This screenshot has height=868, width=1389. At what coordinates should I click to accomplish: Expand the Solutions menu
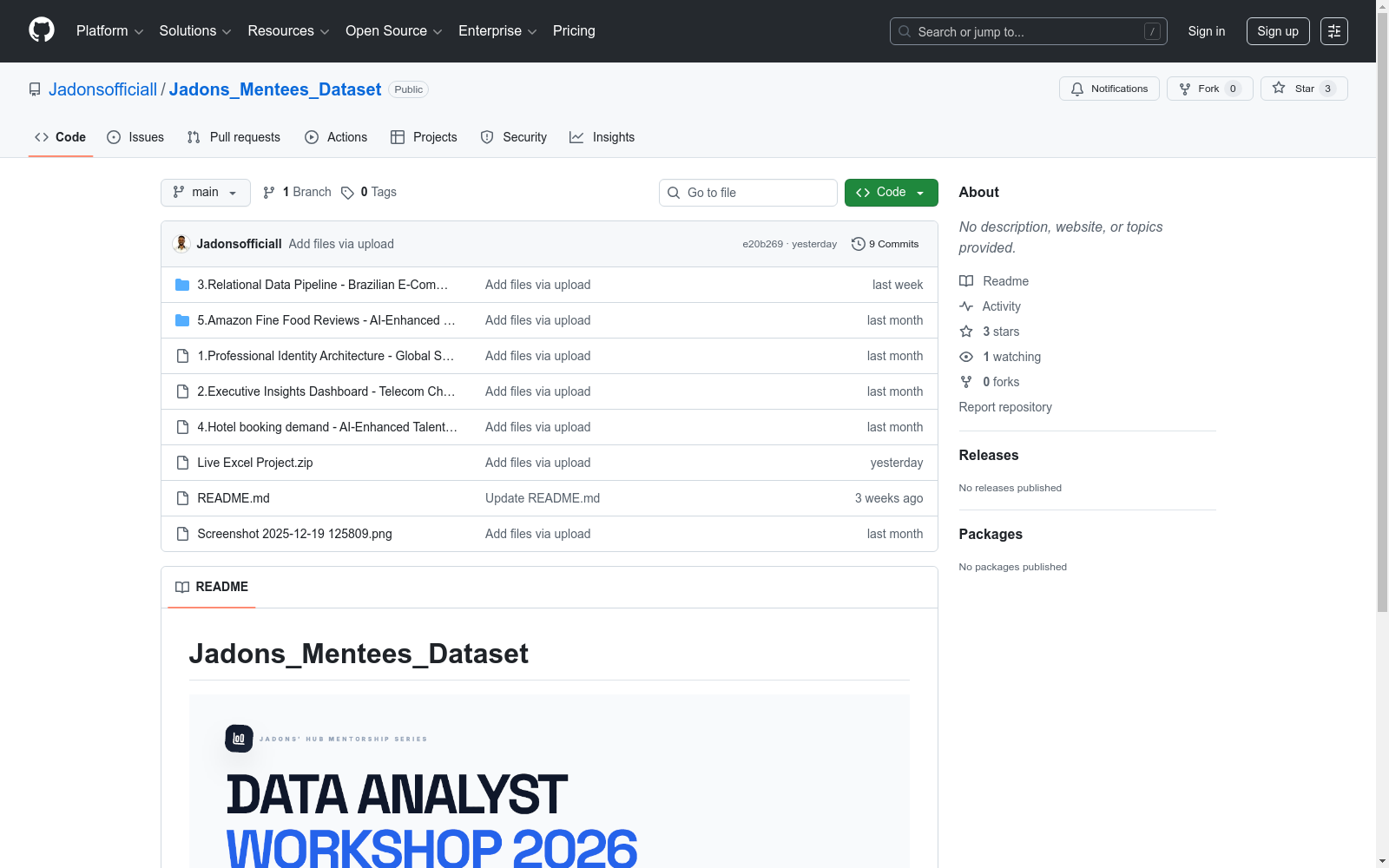click(195, 31)
